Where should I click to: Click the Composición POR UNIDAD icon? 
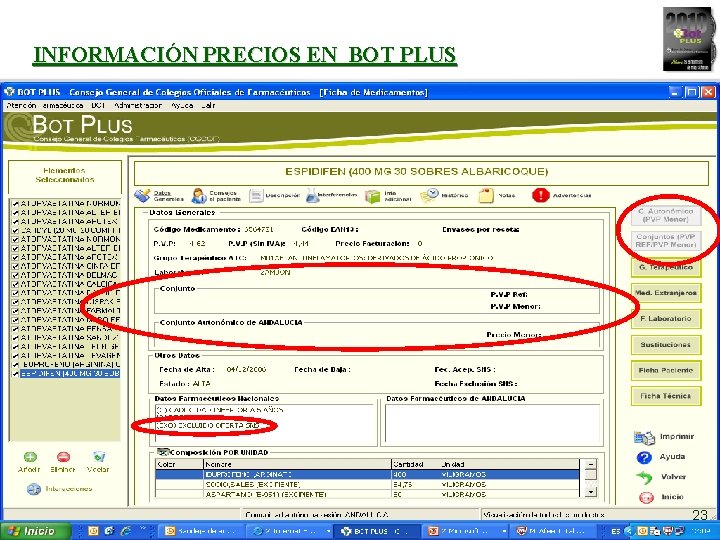163,452
